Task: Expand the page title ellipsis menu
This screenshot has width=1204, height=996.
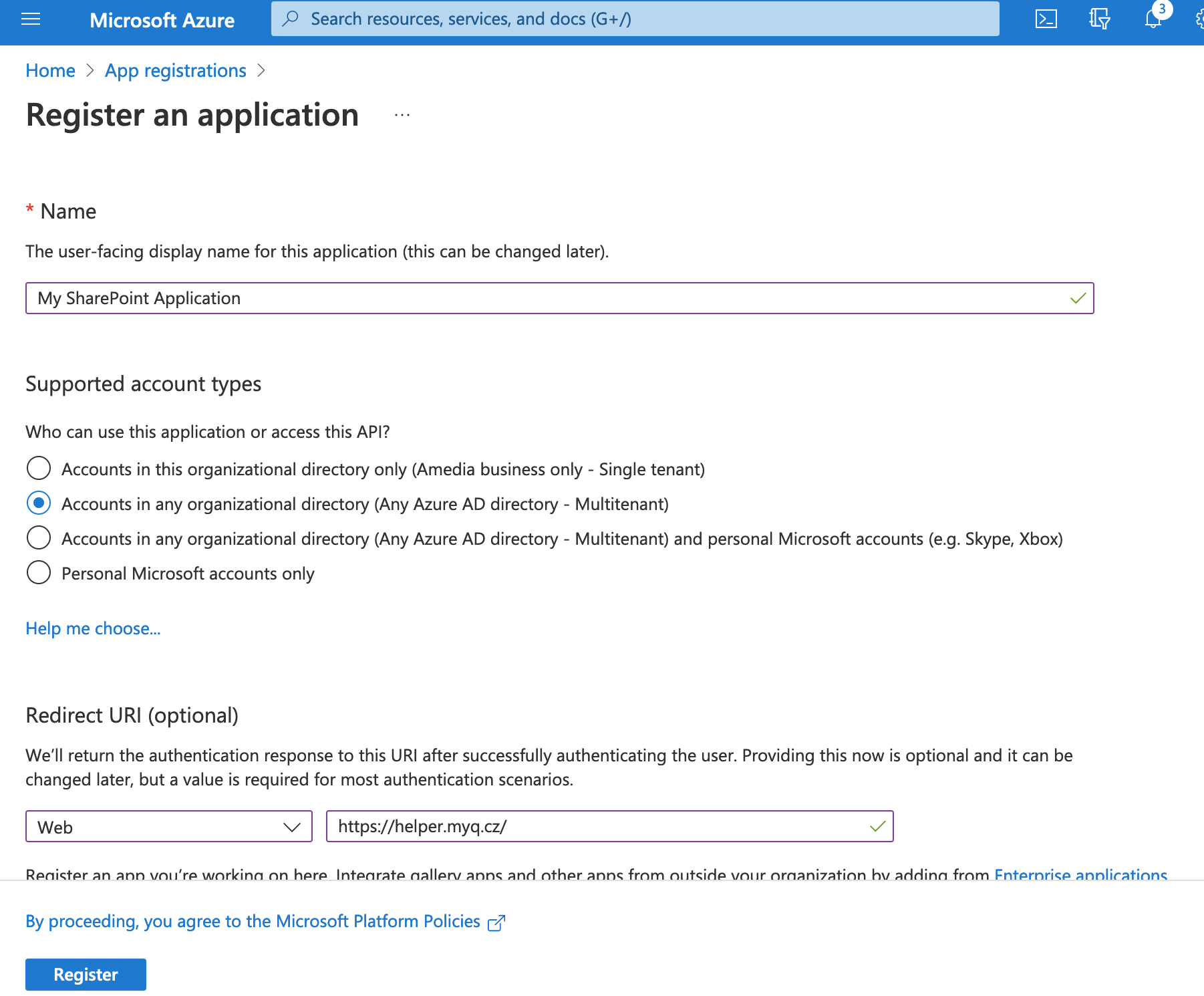Action: point(402,115)
